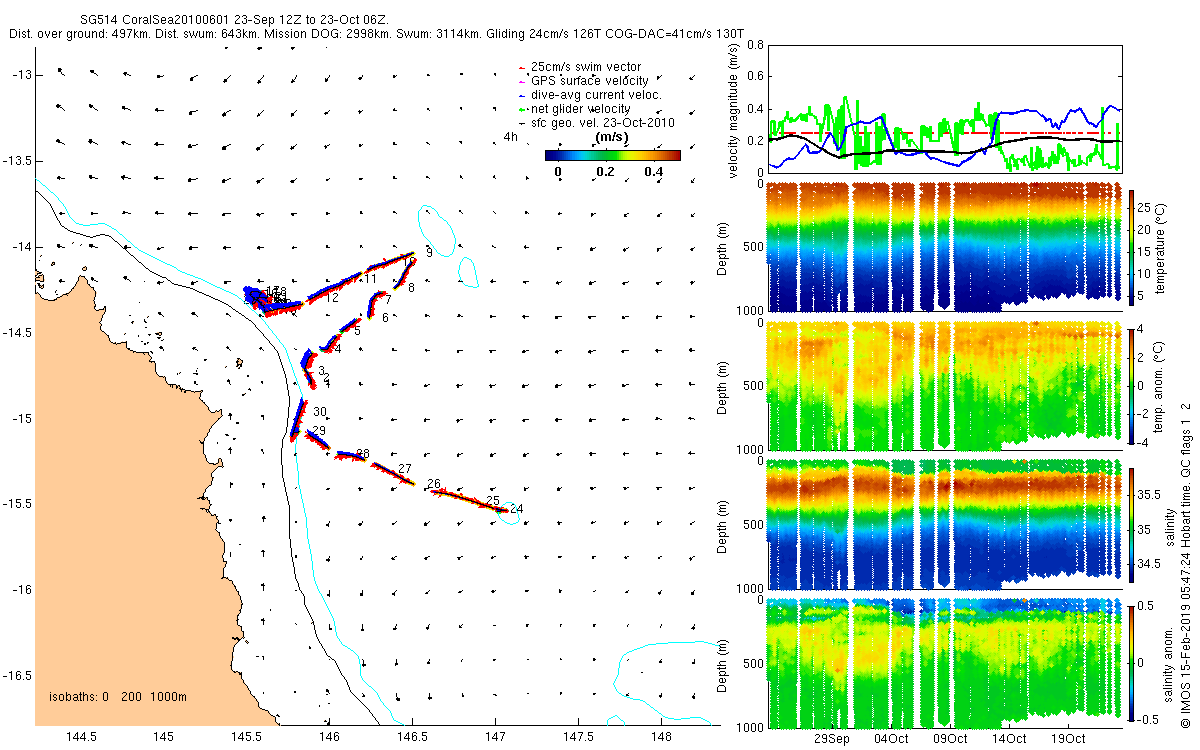Click dive-avg current veloc. legend entry
Viewport: 1200px width, 750px height.
pos(589,94)
